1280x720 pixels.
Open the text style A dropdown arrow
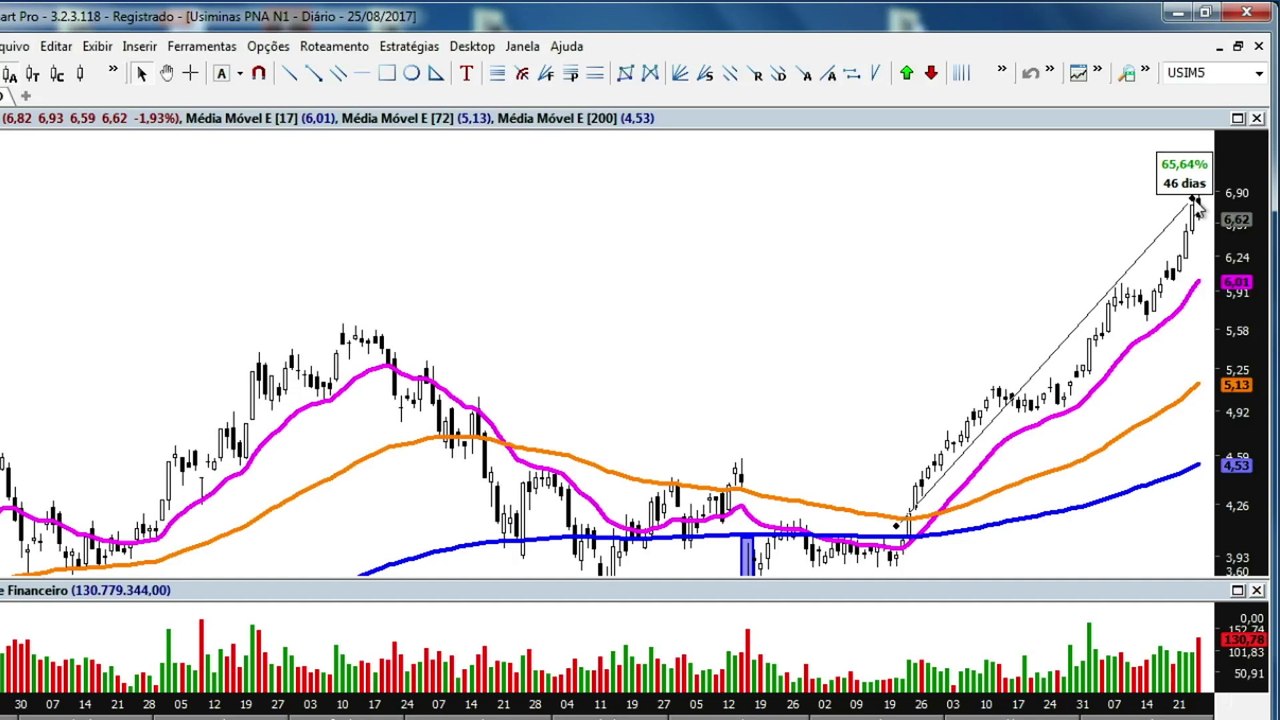click(240, 73)
